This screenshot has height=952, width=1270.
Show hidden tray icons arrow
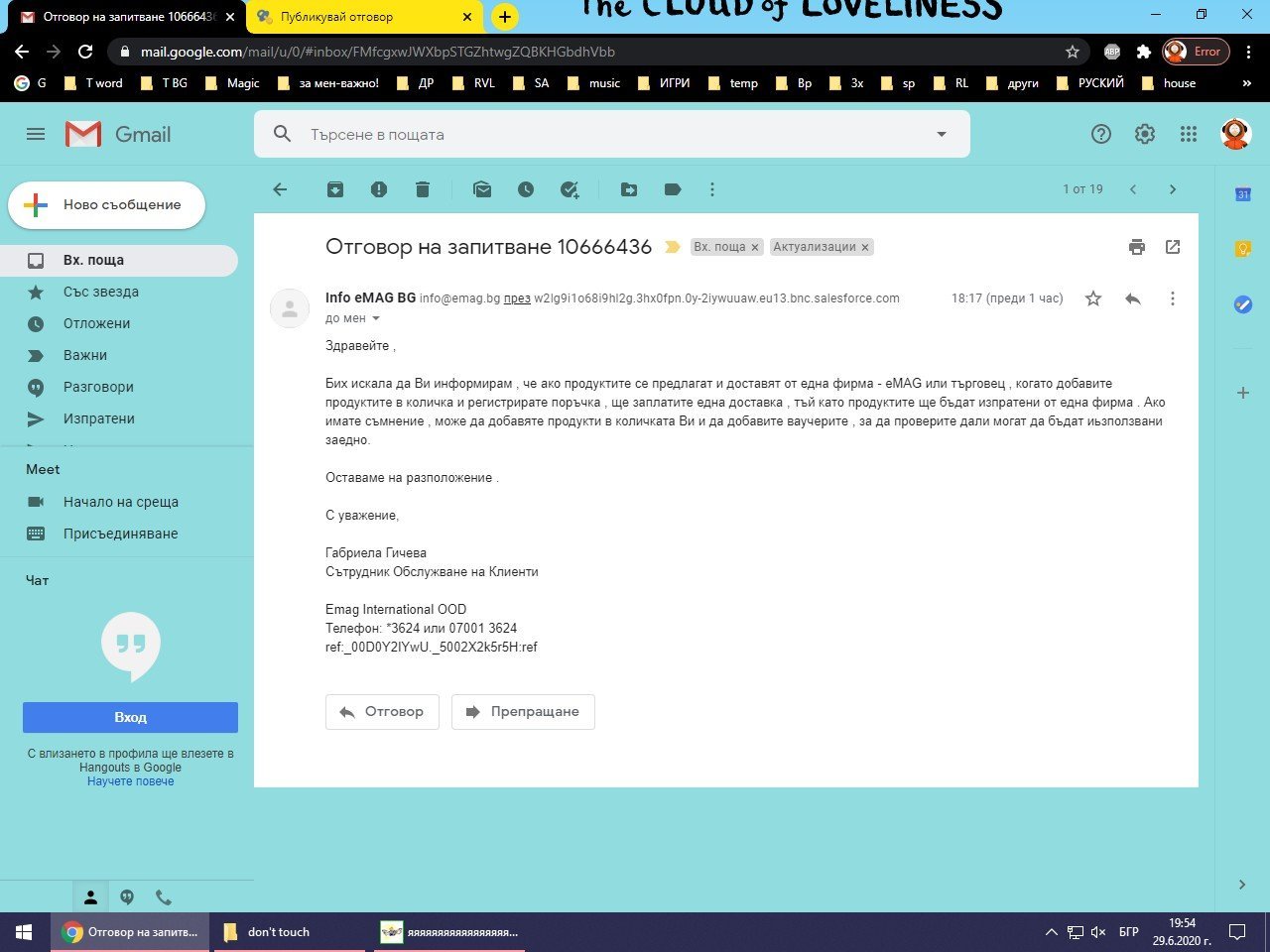tap(1052, 932)
